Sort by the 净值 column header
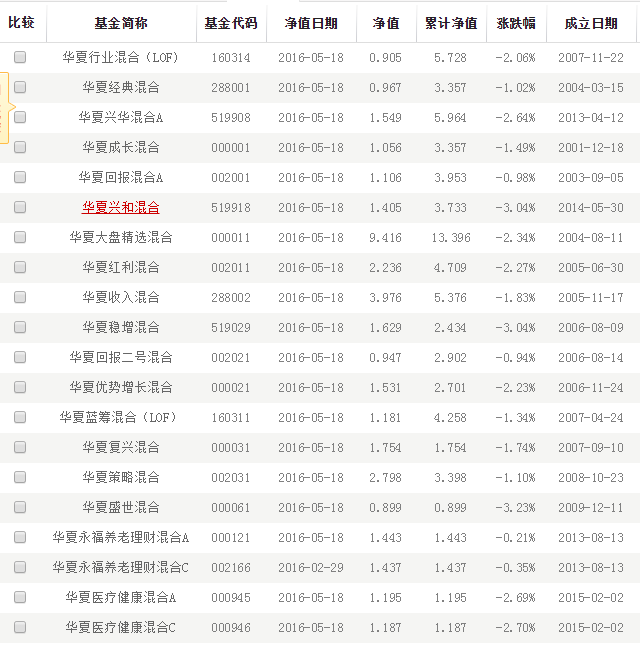Image resolution: width=640 pixels, height=646 pixels. [386, 23]
